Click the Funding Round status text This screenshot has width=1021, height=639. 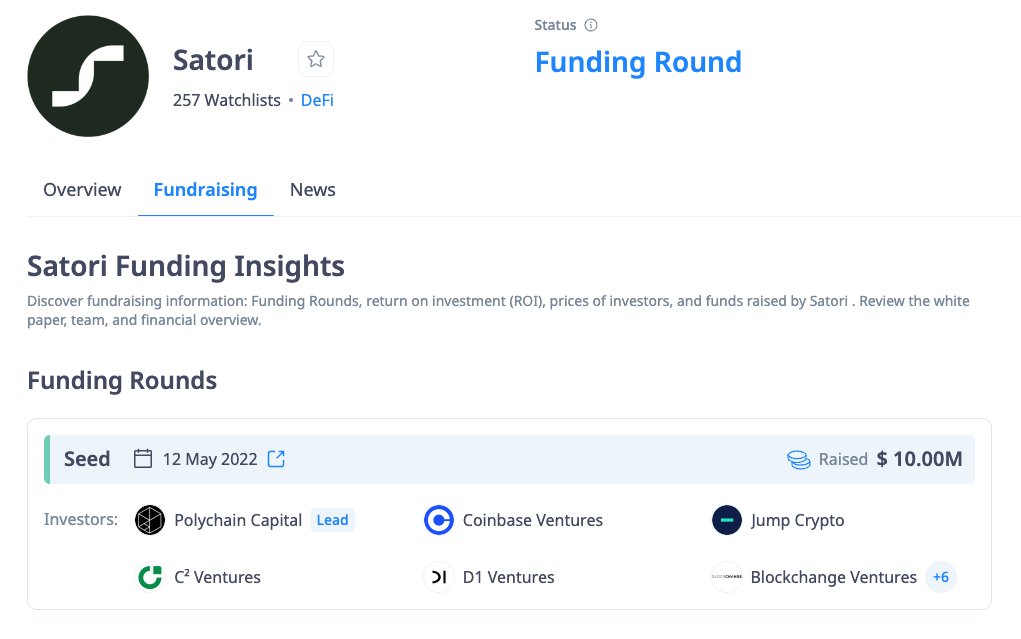[638, 62]
